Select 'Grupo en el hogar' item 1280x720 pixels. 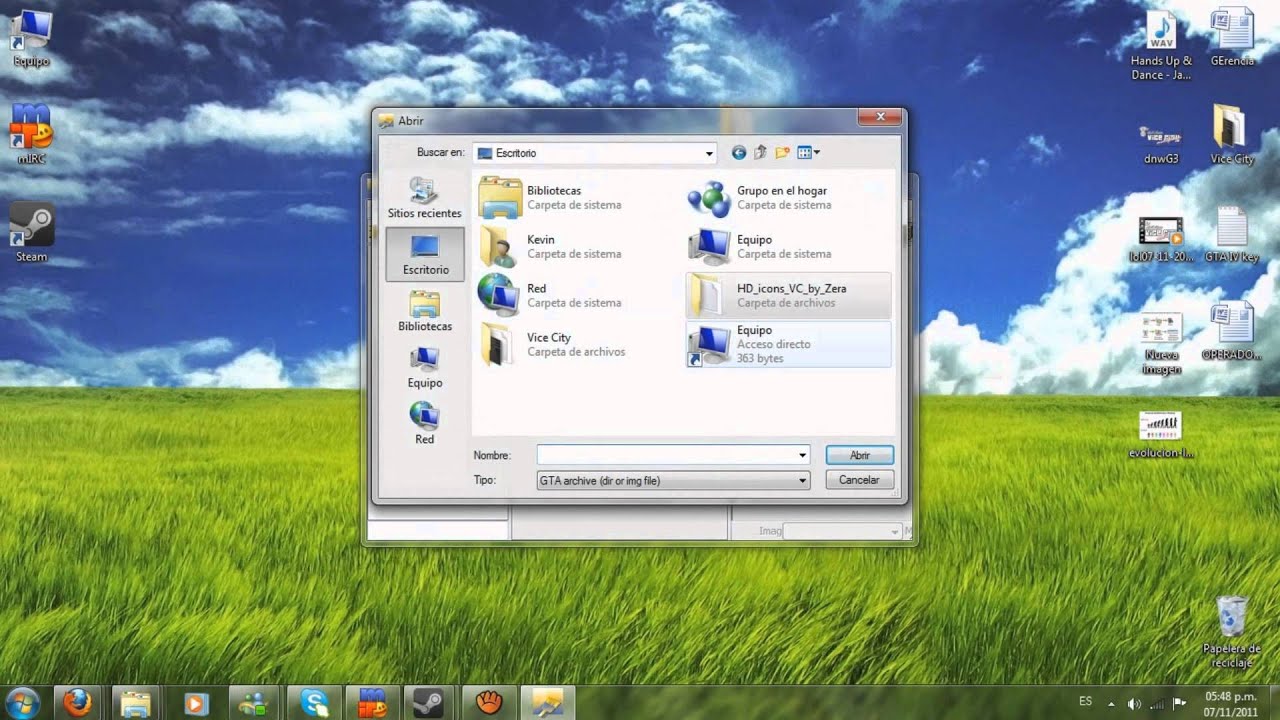(780, 197)
